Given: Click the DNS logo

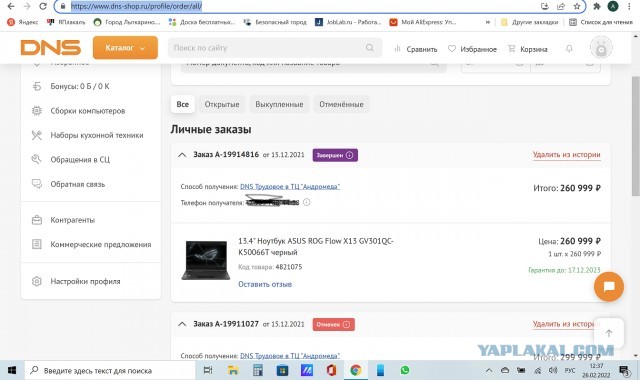Looking at the screenshot, I should (51, 48).
